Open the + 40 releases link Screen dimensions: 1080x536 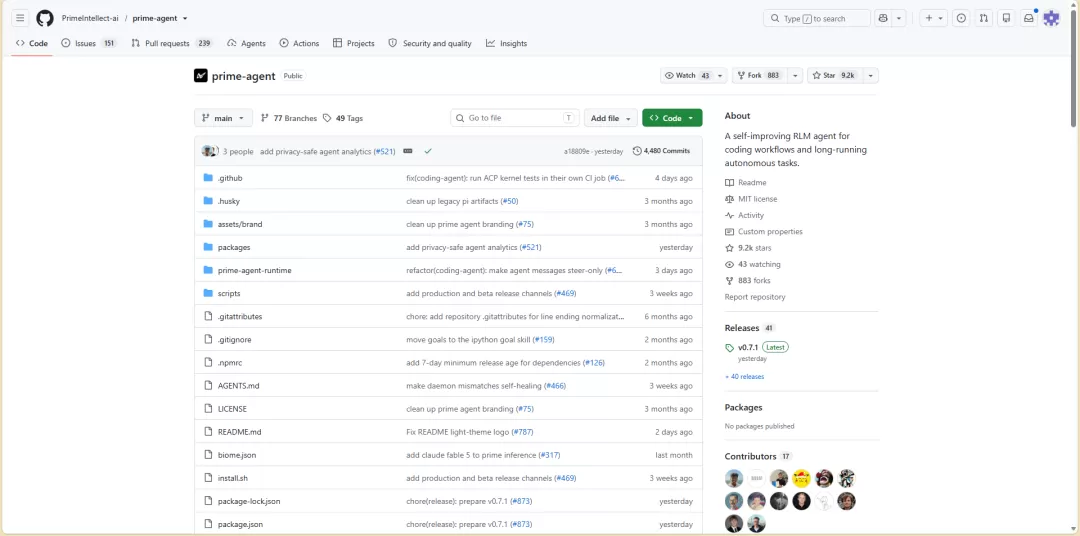744,377
